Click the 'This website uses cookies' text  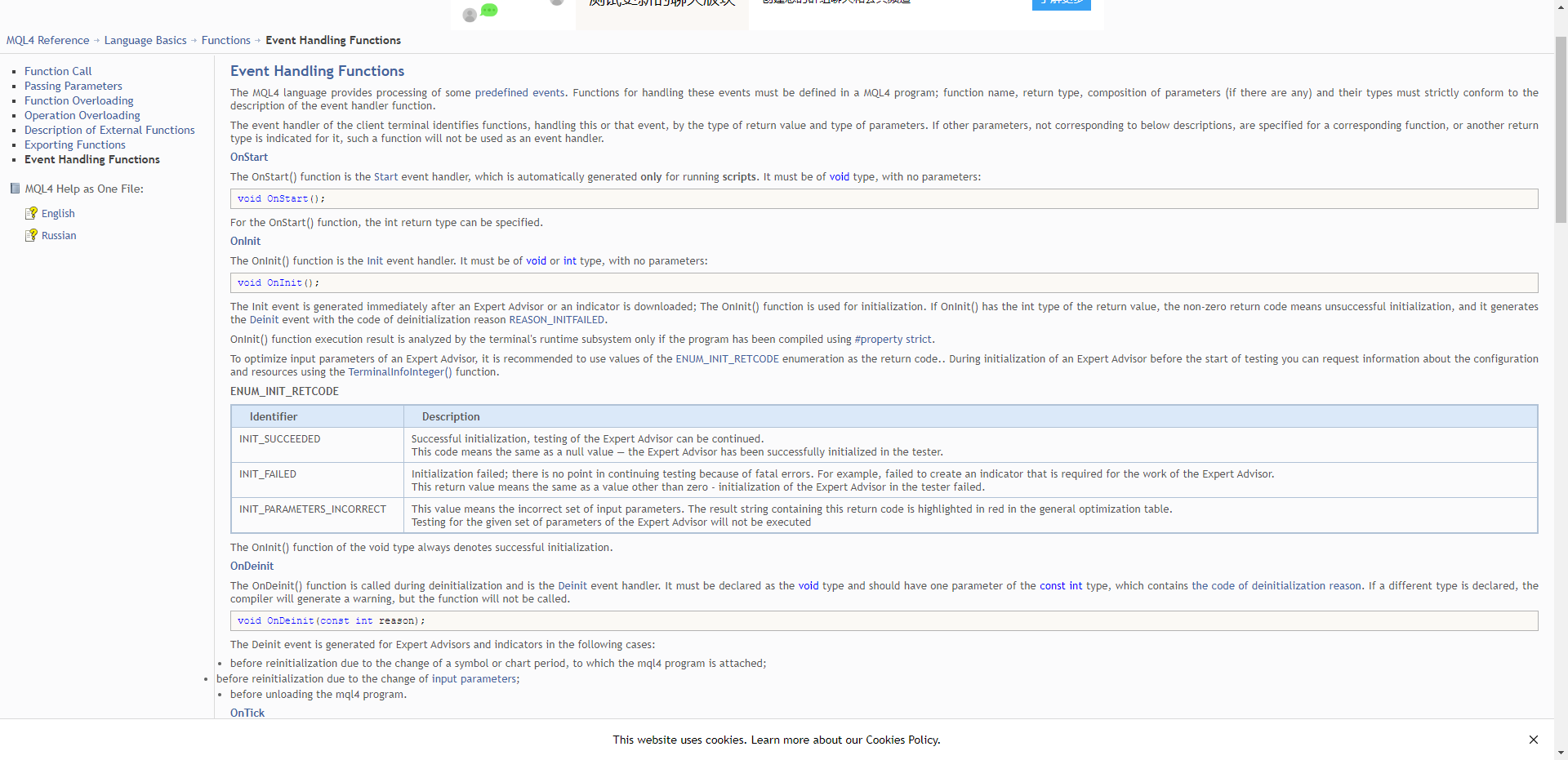coord(680,740)
